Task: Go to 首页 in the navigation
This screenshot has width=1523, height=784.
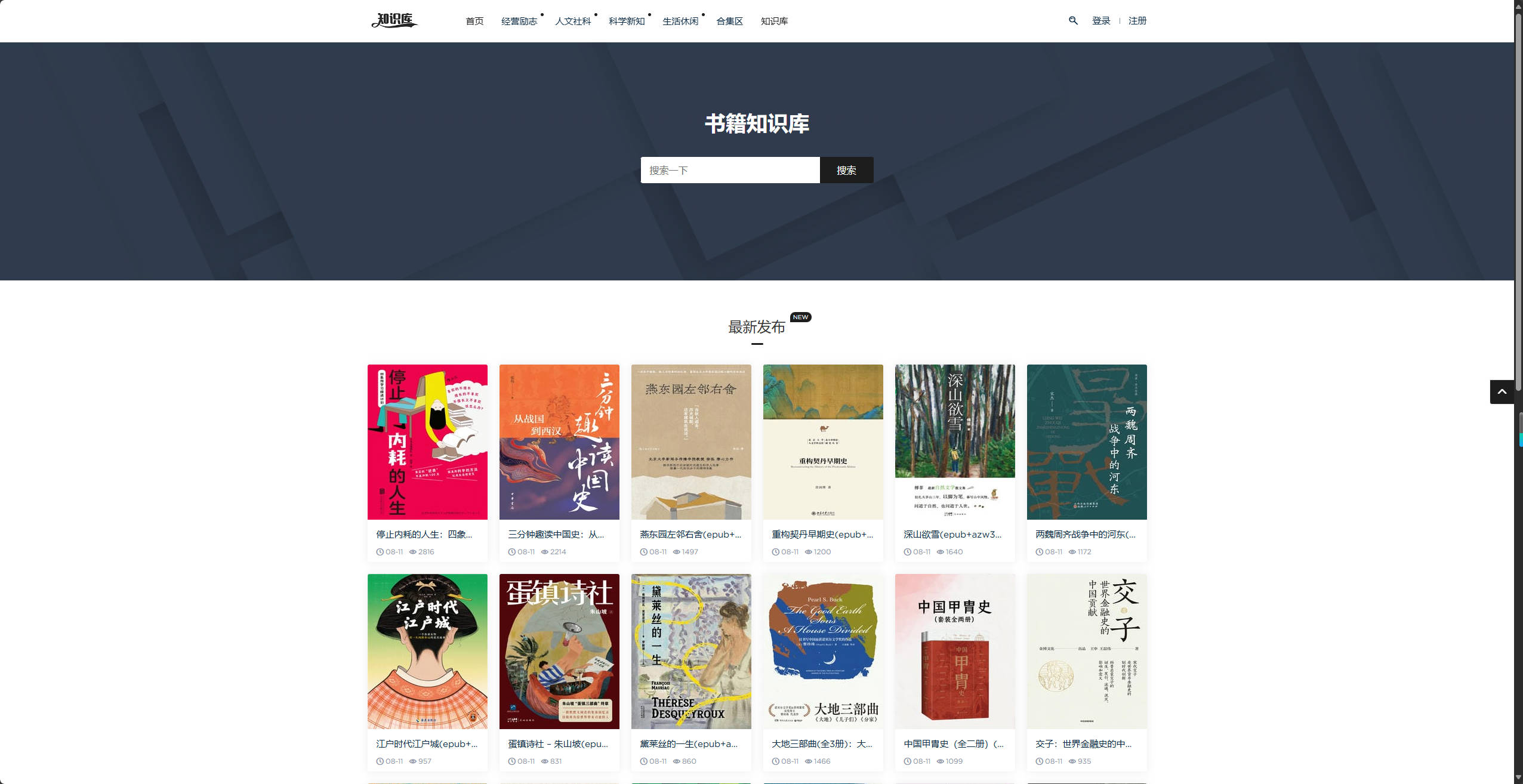Action: pos(474,21)
